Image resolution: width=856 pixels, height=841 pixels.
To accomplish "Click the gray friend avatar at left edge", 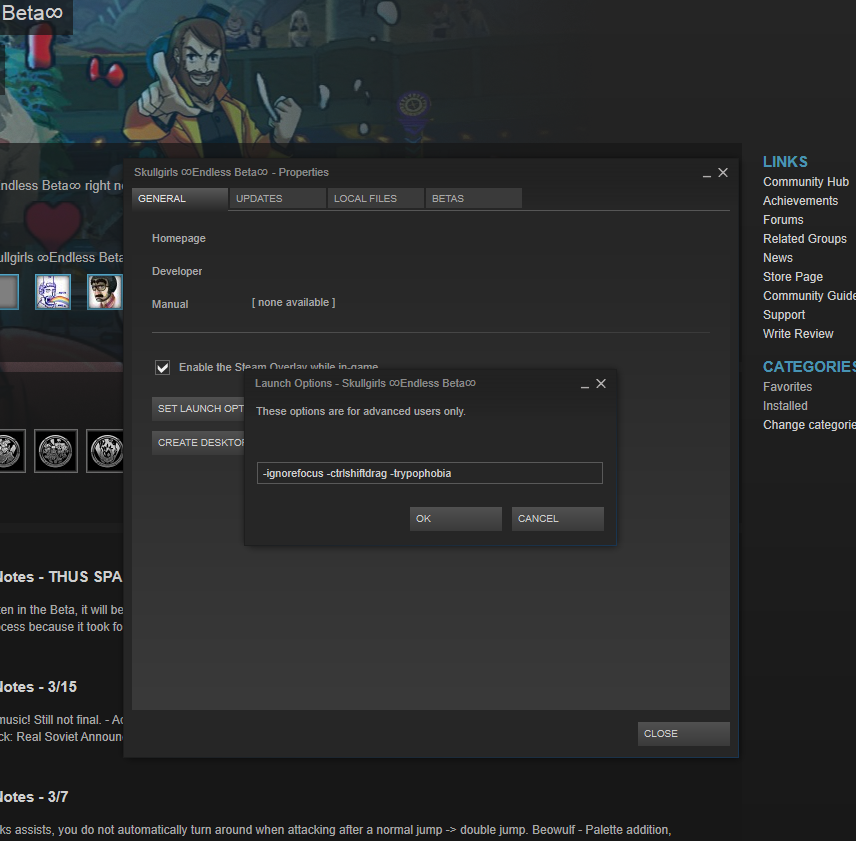I will 8,291.
